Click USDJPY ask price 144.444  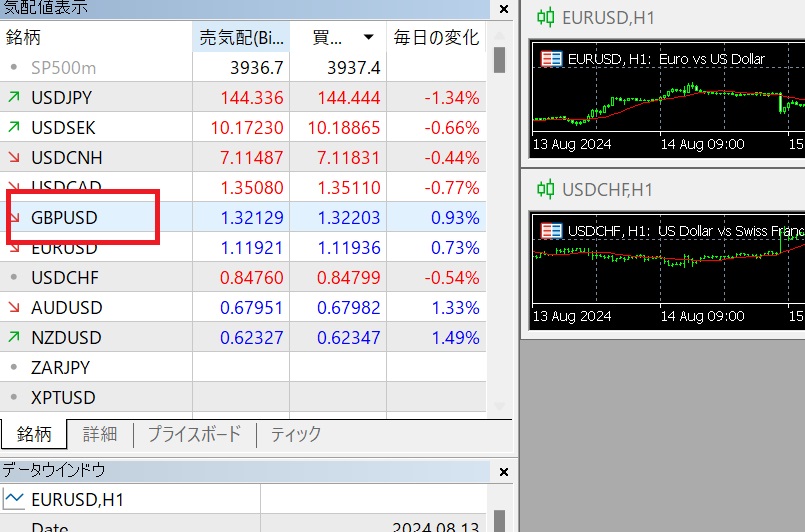click(x=349, y=98)
